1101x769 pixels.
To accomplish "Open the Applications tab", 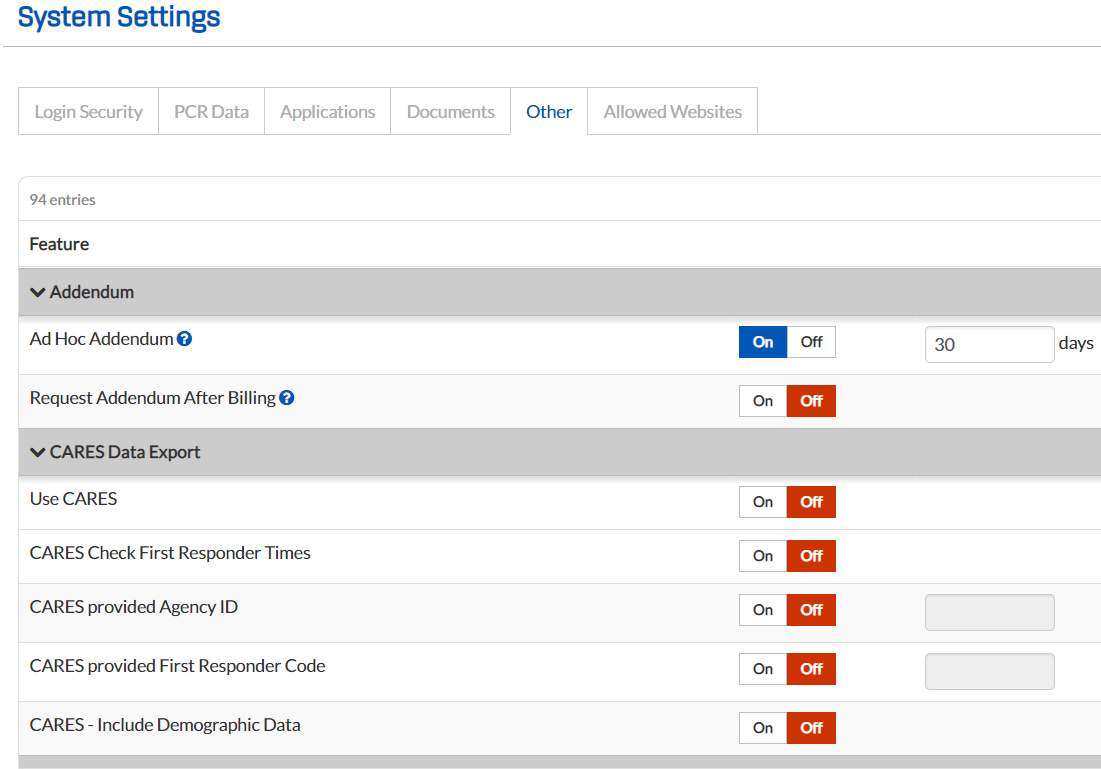I will click(x=327, y=111).
